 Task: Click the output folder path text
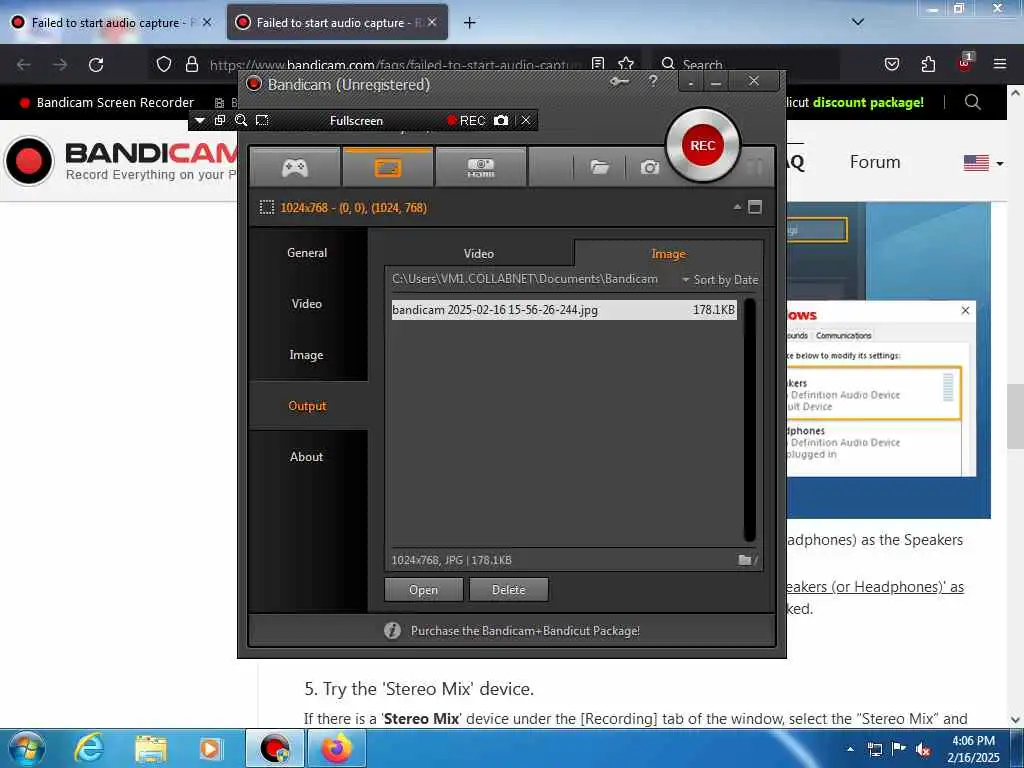click(x=525, y=279)
